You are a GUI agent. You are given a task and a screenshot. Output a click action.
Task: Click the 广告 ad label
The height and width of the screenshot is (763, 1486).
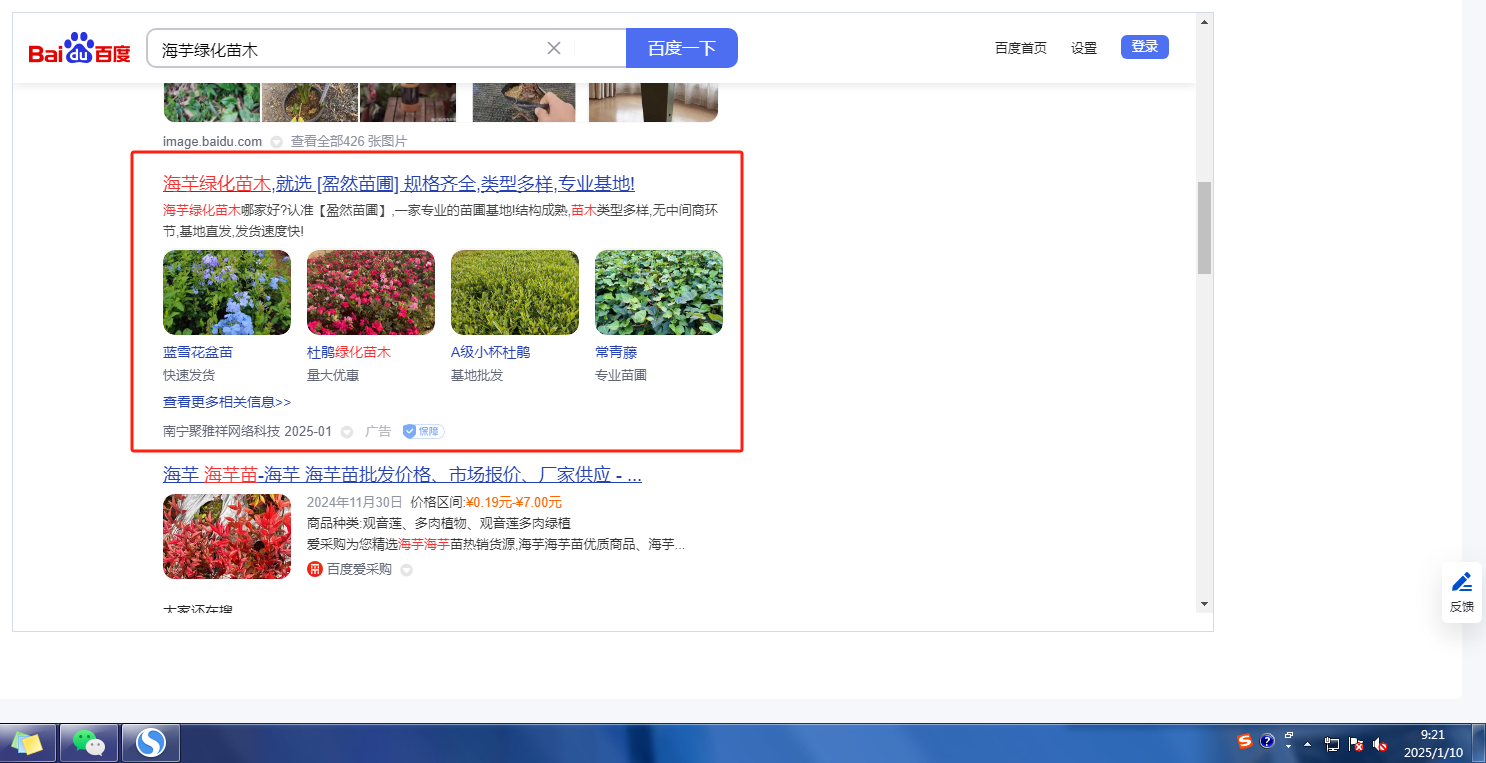[378, 432]
